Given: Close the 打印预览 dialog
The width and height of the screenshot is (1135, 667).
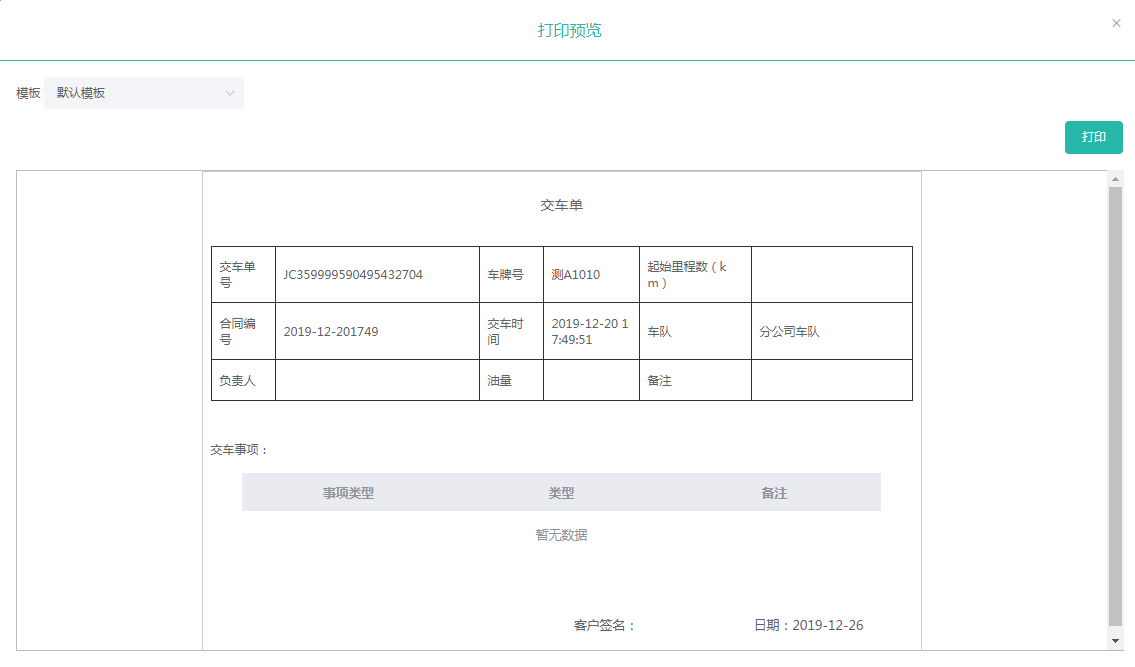Looking at the screenshot, I should pyautogui.click(x=1116, y=23).
